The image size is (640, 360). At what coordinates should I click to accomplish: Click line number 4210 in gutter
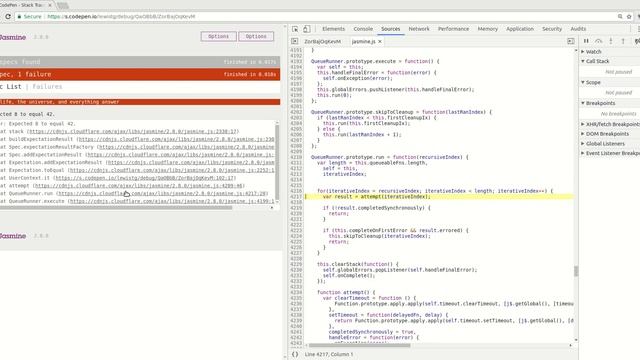pos(296,157)
